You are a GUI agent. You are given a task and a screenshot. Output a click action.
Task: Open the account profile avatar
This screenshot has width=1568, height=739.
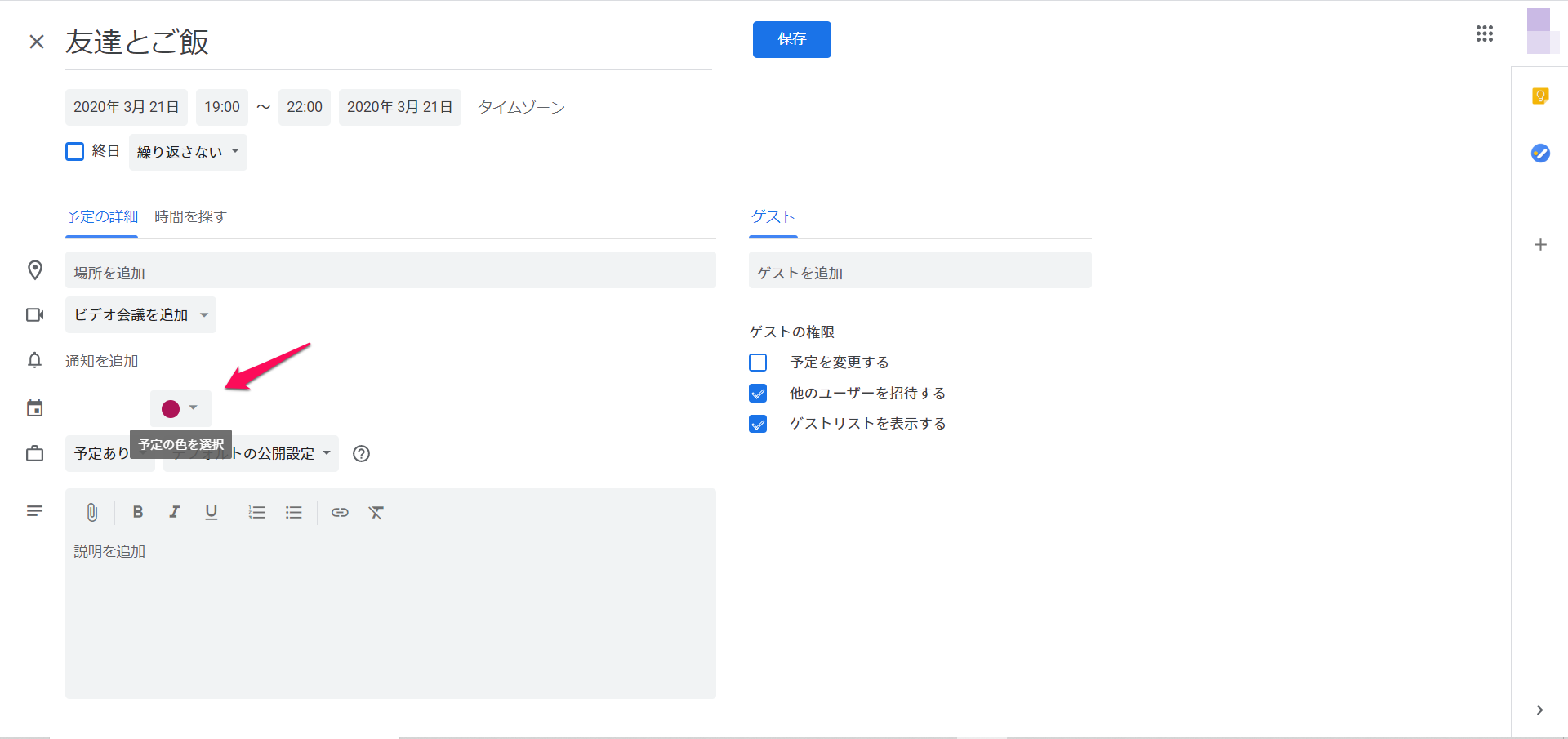pos(1543,31)
